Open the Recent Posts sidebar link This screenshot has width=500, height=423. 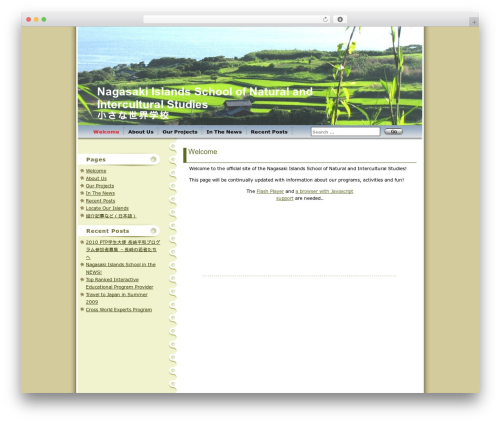(x=100, y=201)
